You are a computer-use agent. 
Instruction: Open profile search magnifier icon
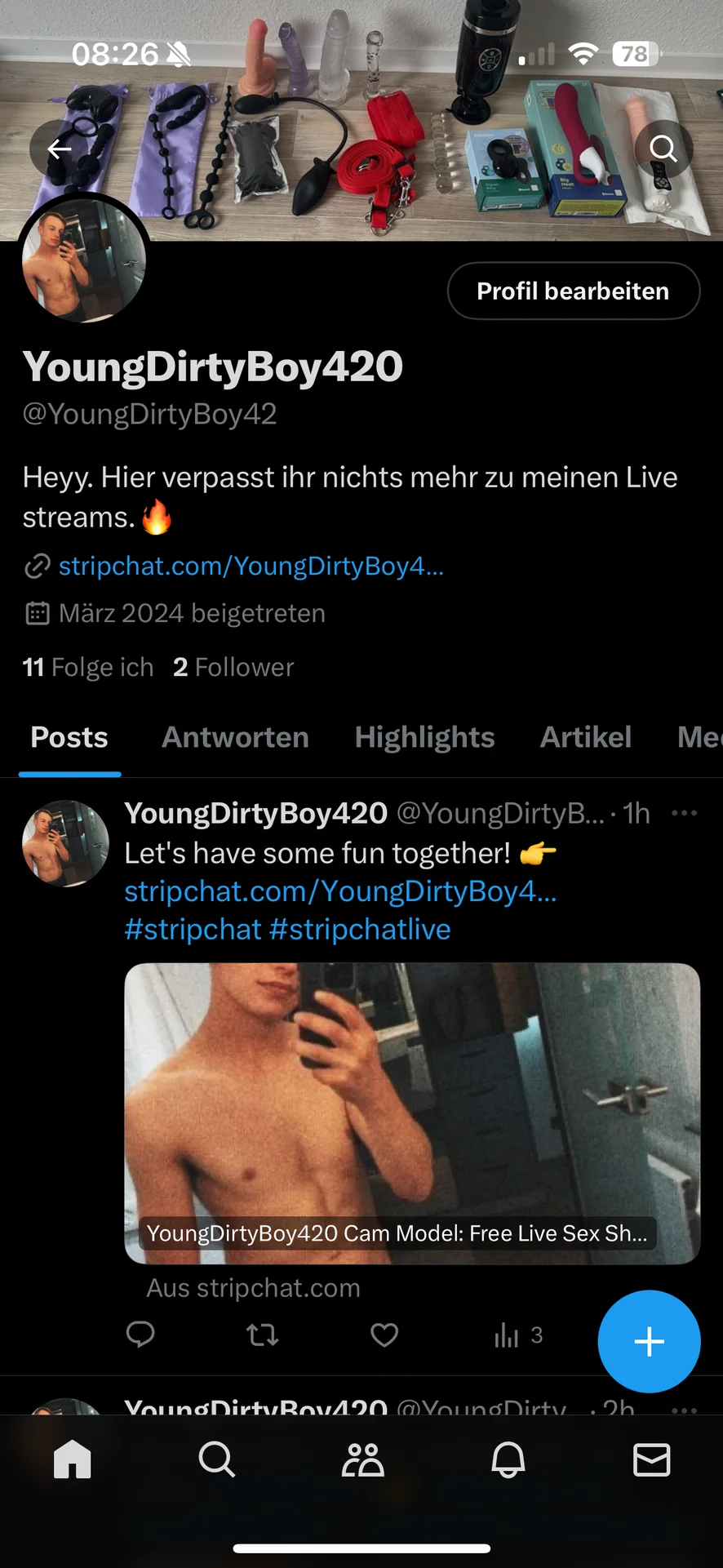(x=663, y=149)
